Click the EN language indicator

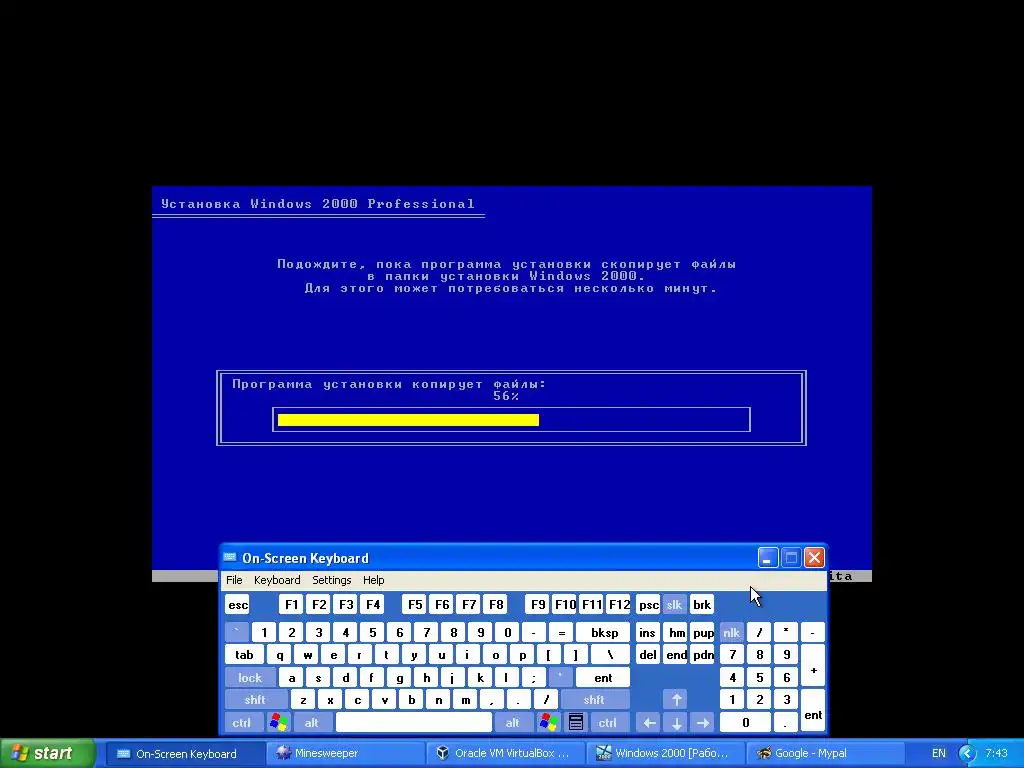938,753
